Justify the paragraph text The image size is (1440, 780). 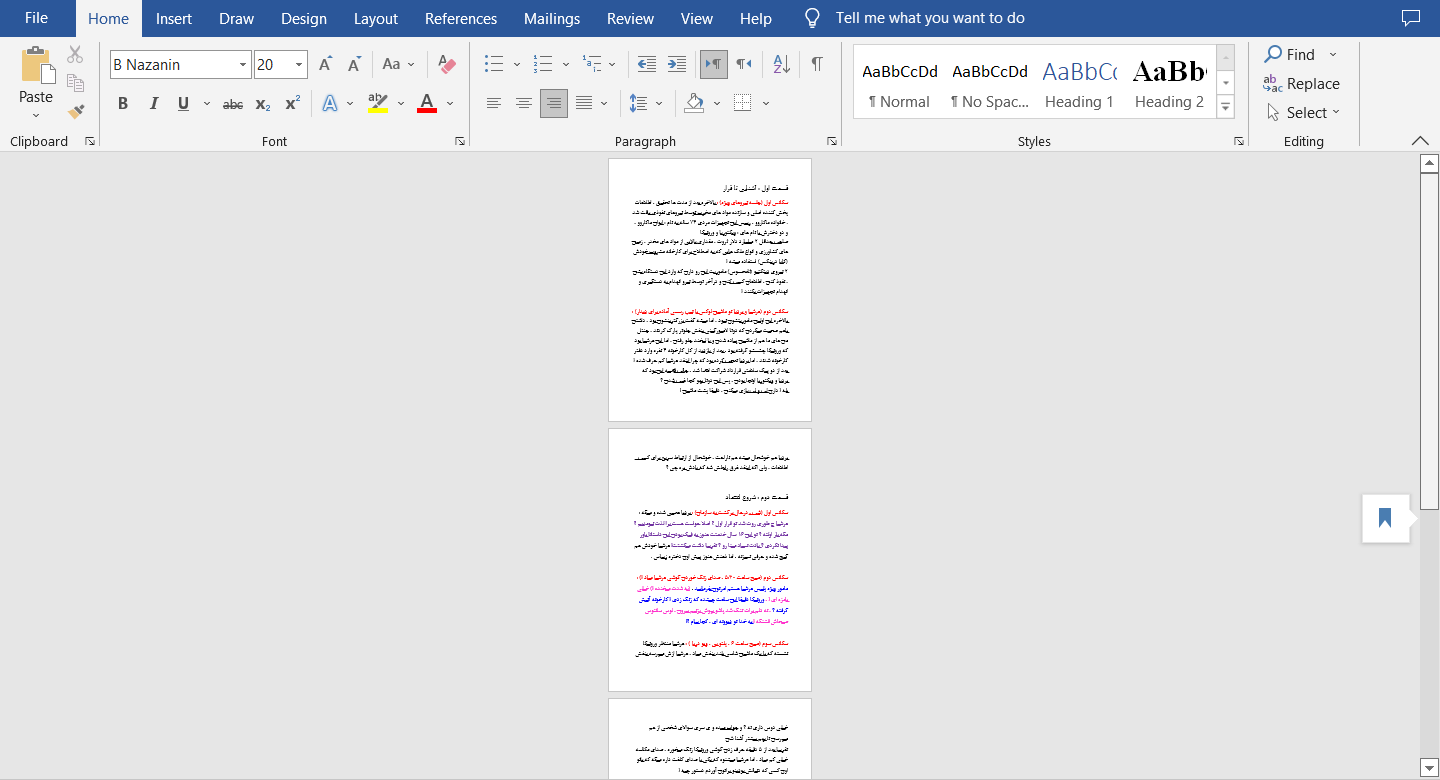click(584, 103)
